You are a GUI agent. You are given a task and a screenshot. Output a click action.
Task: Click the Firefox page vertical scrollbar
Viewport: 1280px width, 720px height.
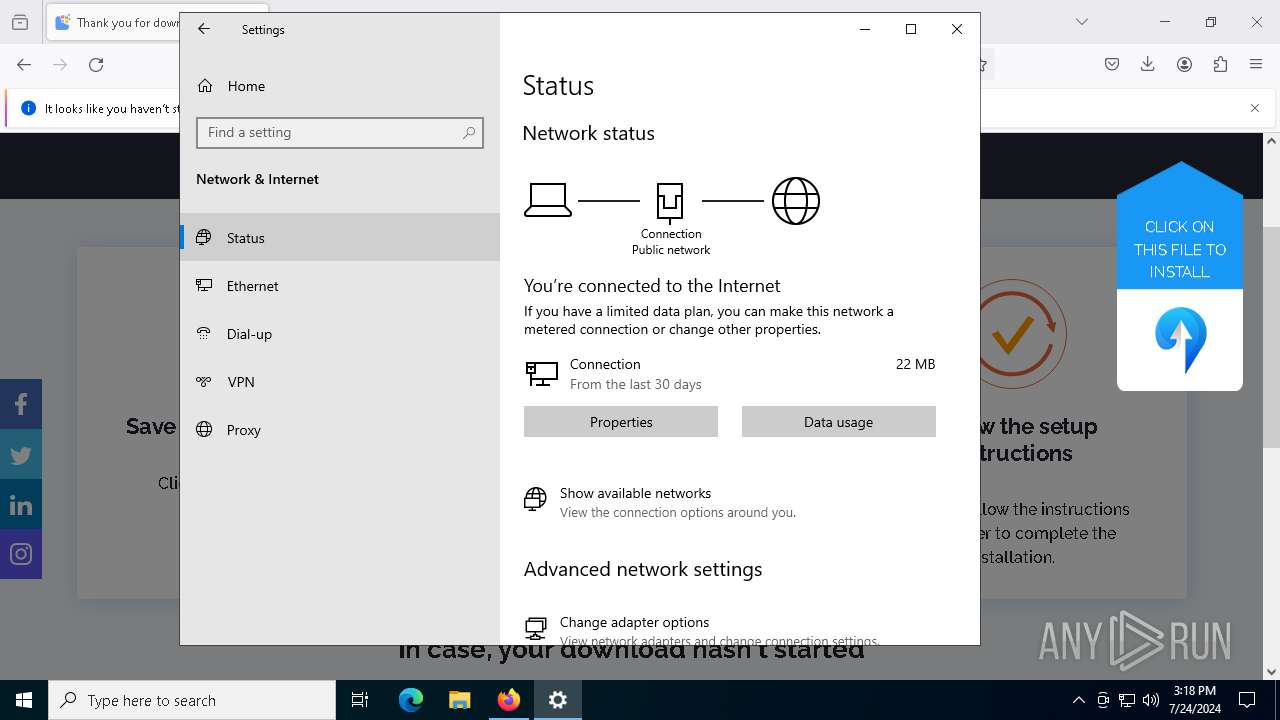pyautogui.click(x=1272, y=404)
